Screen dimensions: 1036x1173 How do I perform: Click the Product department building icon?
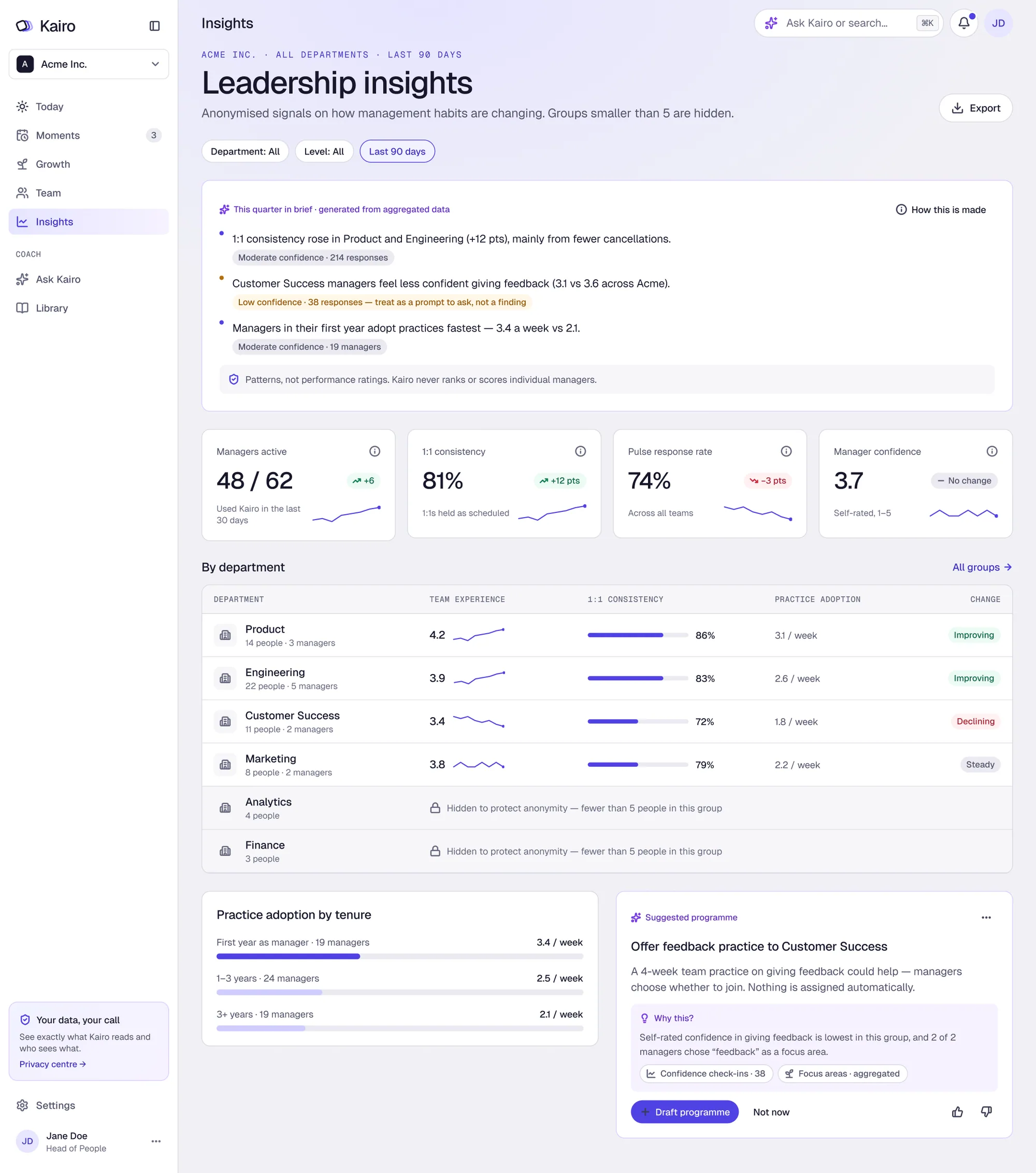[x=225, y=635]
